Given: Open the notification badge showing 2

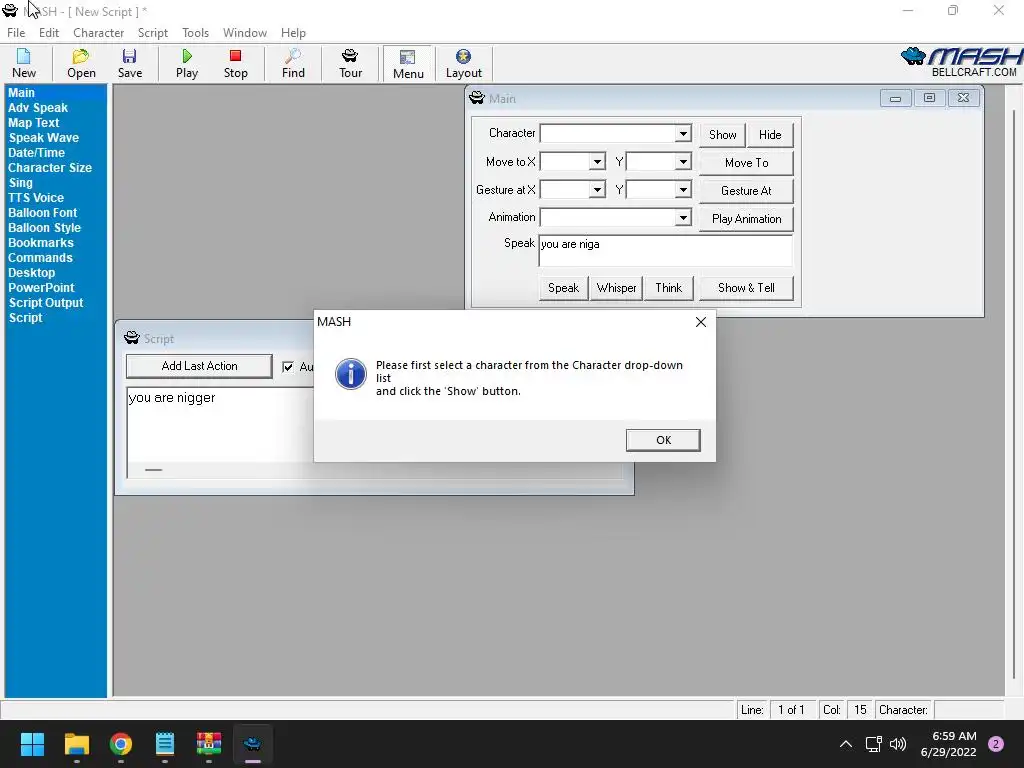Looking at the screenshot, I should coord(996,743).
